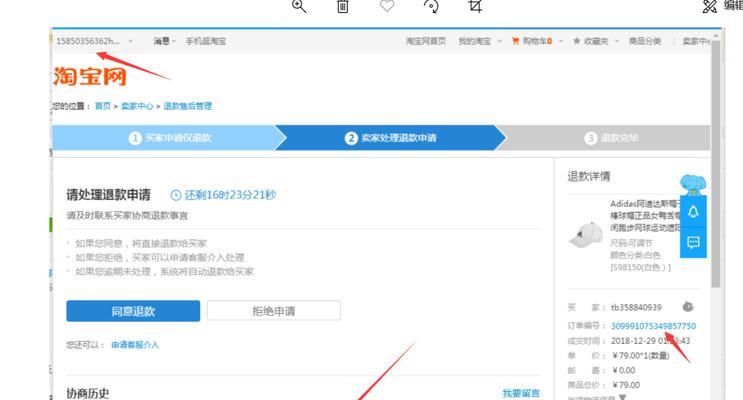The image size is (743, 400).
Task: Click the cap product thumbnail
Action: (586, 234)
